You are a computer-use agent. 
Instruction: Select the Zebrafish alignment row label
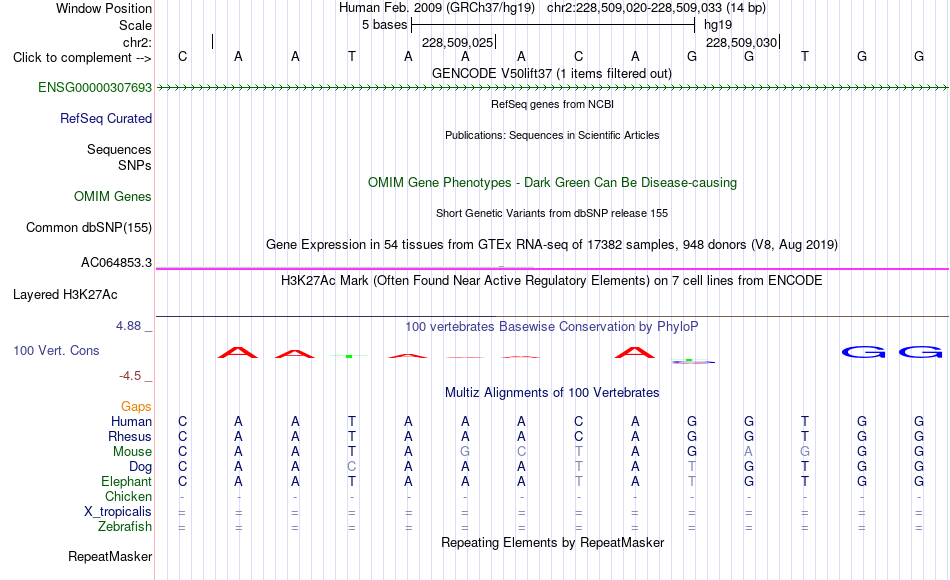click(125, 526)
